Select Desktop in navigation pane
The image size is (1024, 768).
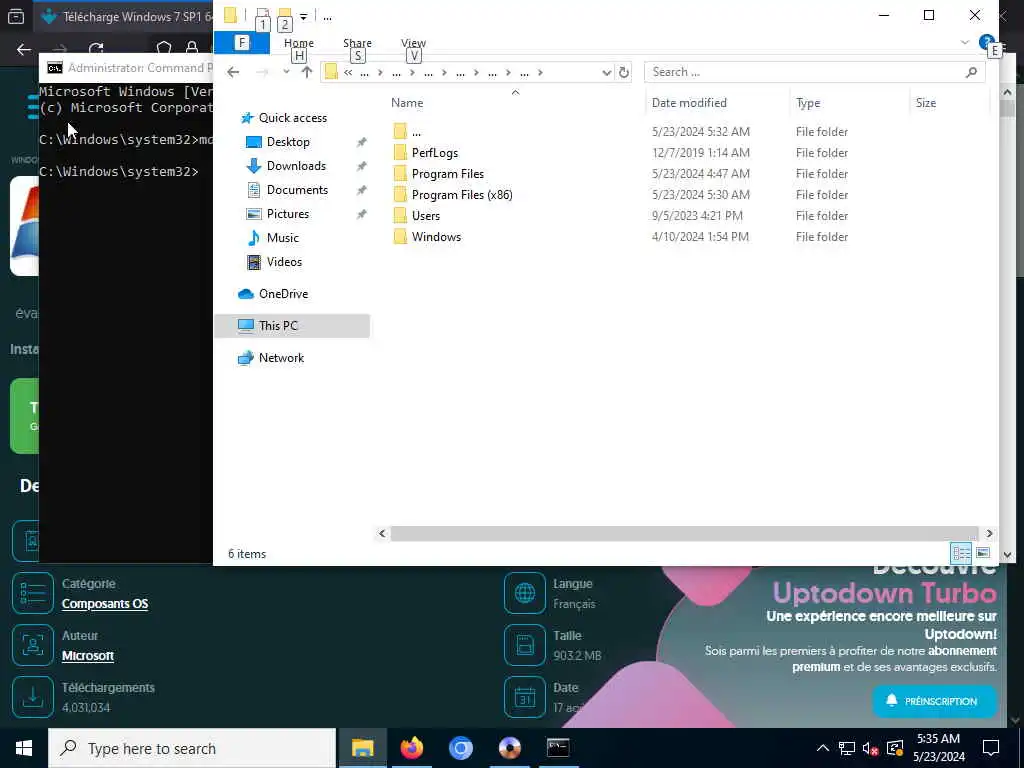click(288, 142)
